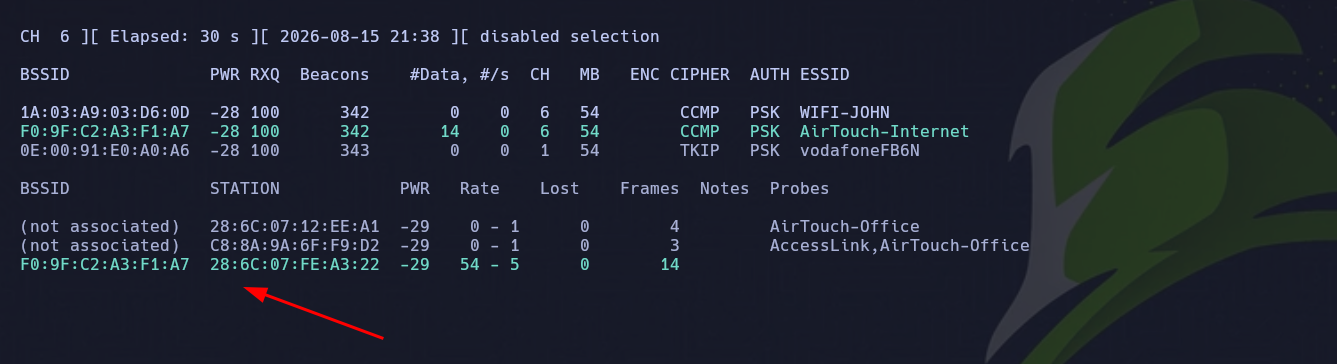Image resolution: width=1337 pixels, height=364 pixels.
Task: Select BSSID 1A:03:A9:03:D6:0D
Action: click(104, 112)
